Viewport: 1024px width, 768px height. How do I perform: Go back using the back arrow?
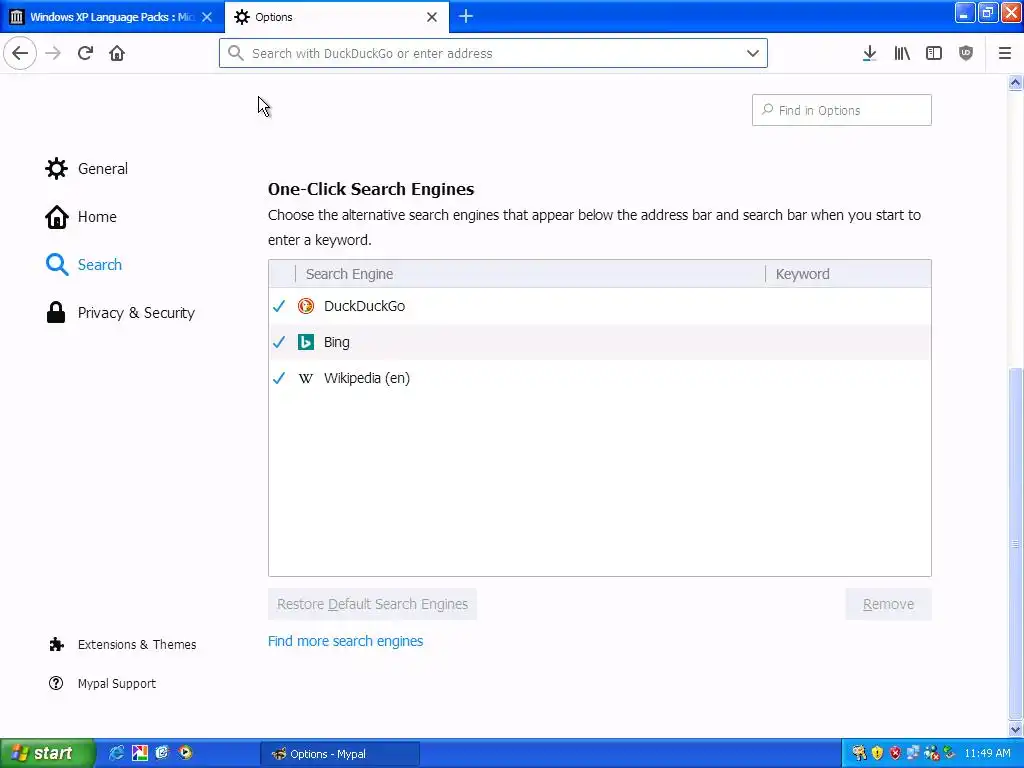coord(20,53)
